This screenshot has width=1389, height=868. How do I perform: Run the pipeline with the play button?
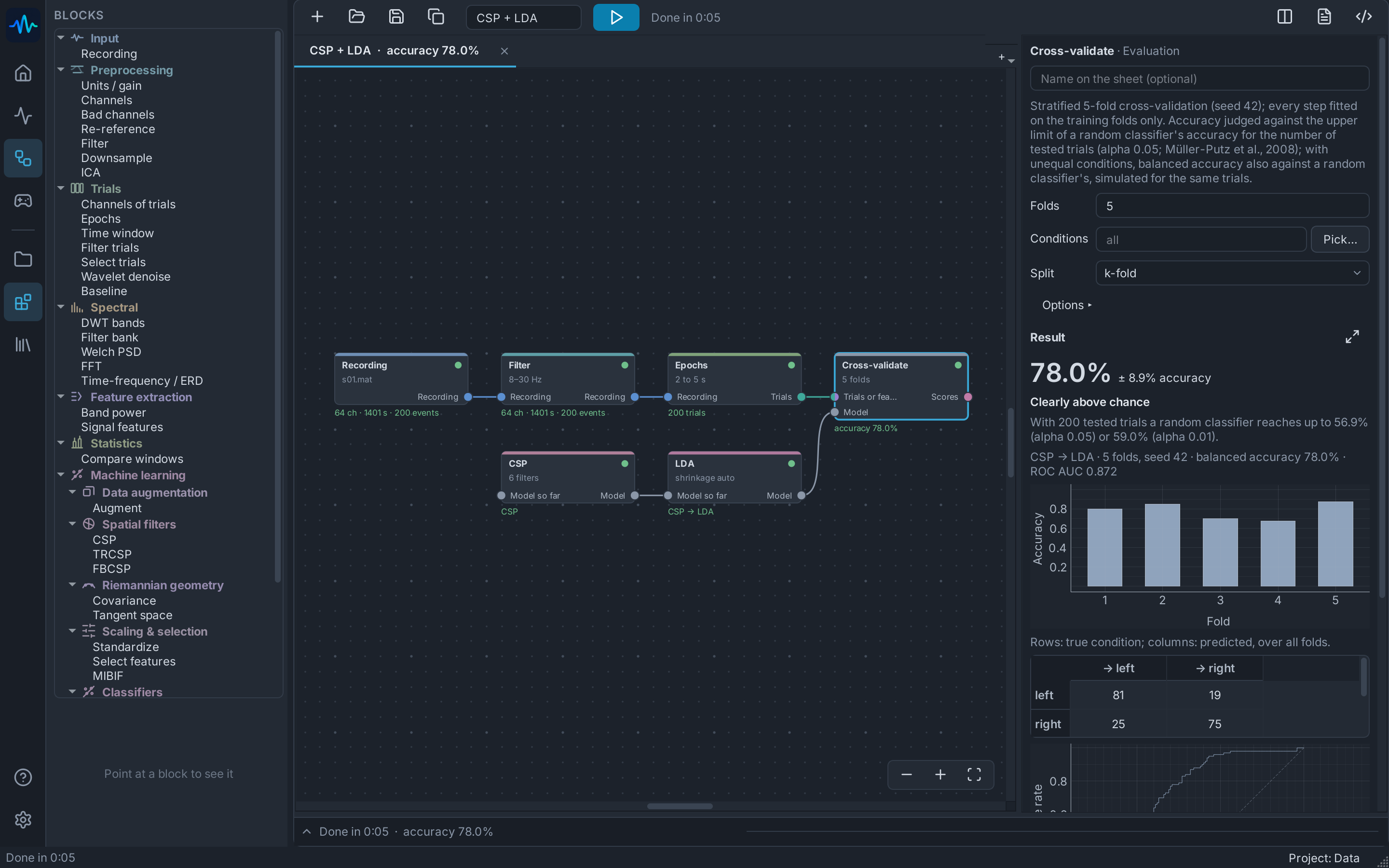pos(616,17)
